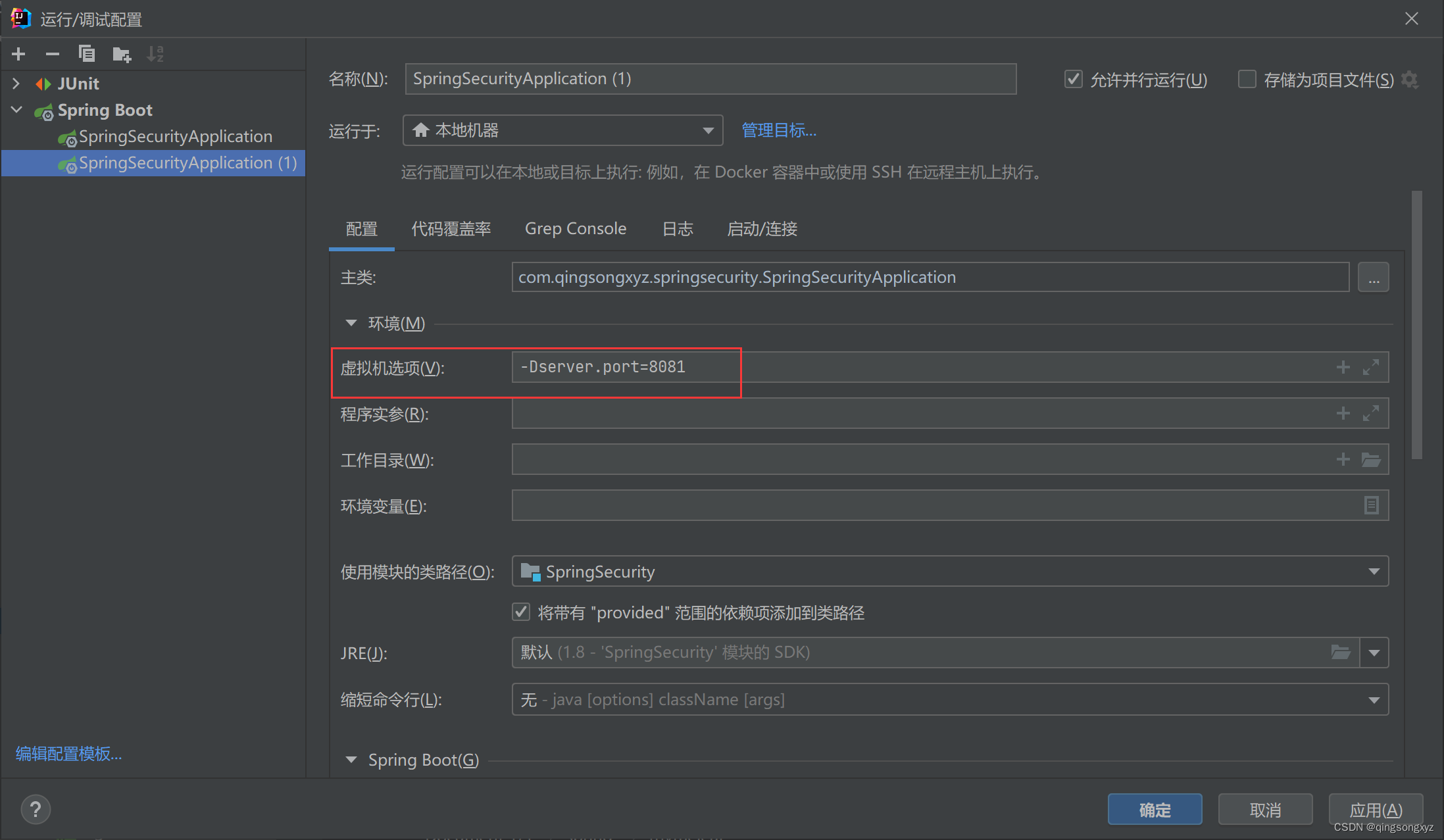The width and height of the screenshot is (1444, 840).
Task: Open the Logs tab
Action: [x=678, y=229]
